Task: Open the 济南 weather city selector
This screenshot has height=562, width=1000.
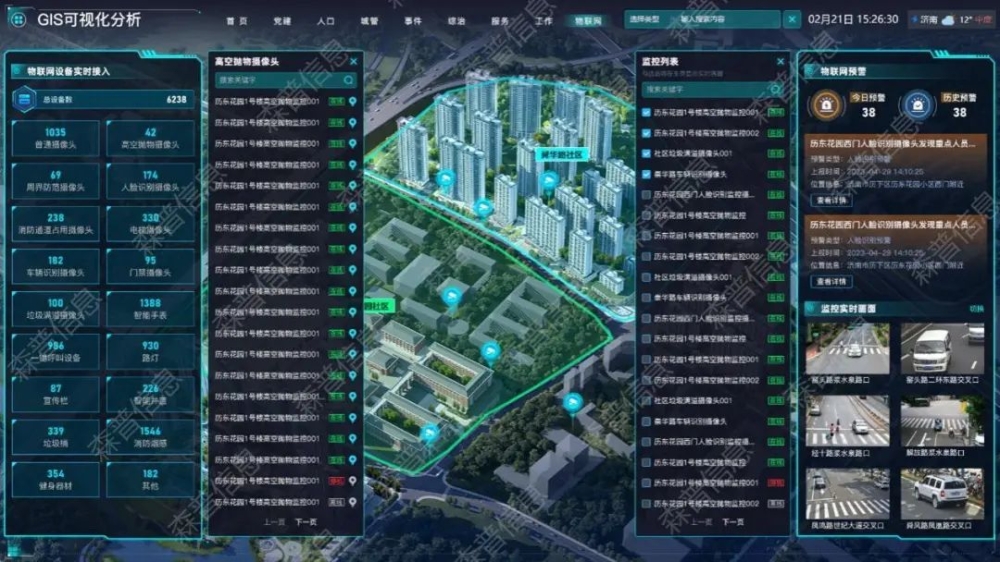Action: pos(928,19)
